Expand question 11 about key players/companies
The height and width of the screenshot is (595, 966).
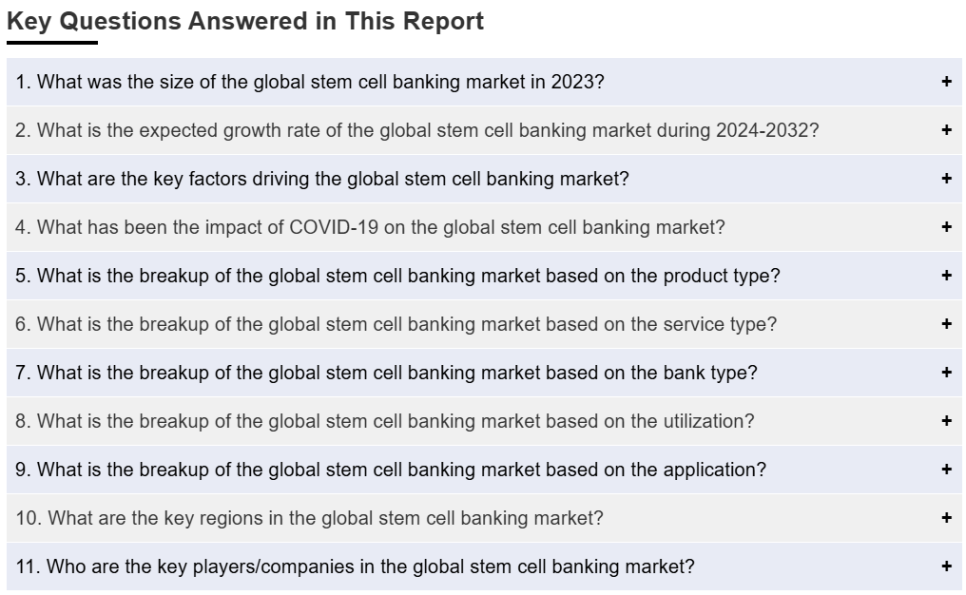484,567
